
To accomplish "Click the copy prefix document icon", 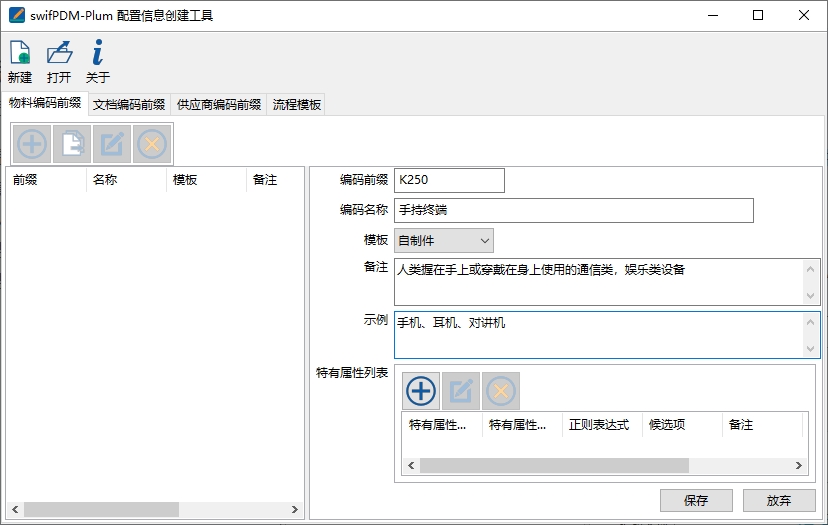I will (72, 144).
